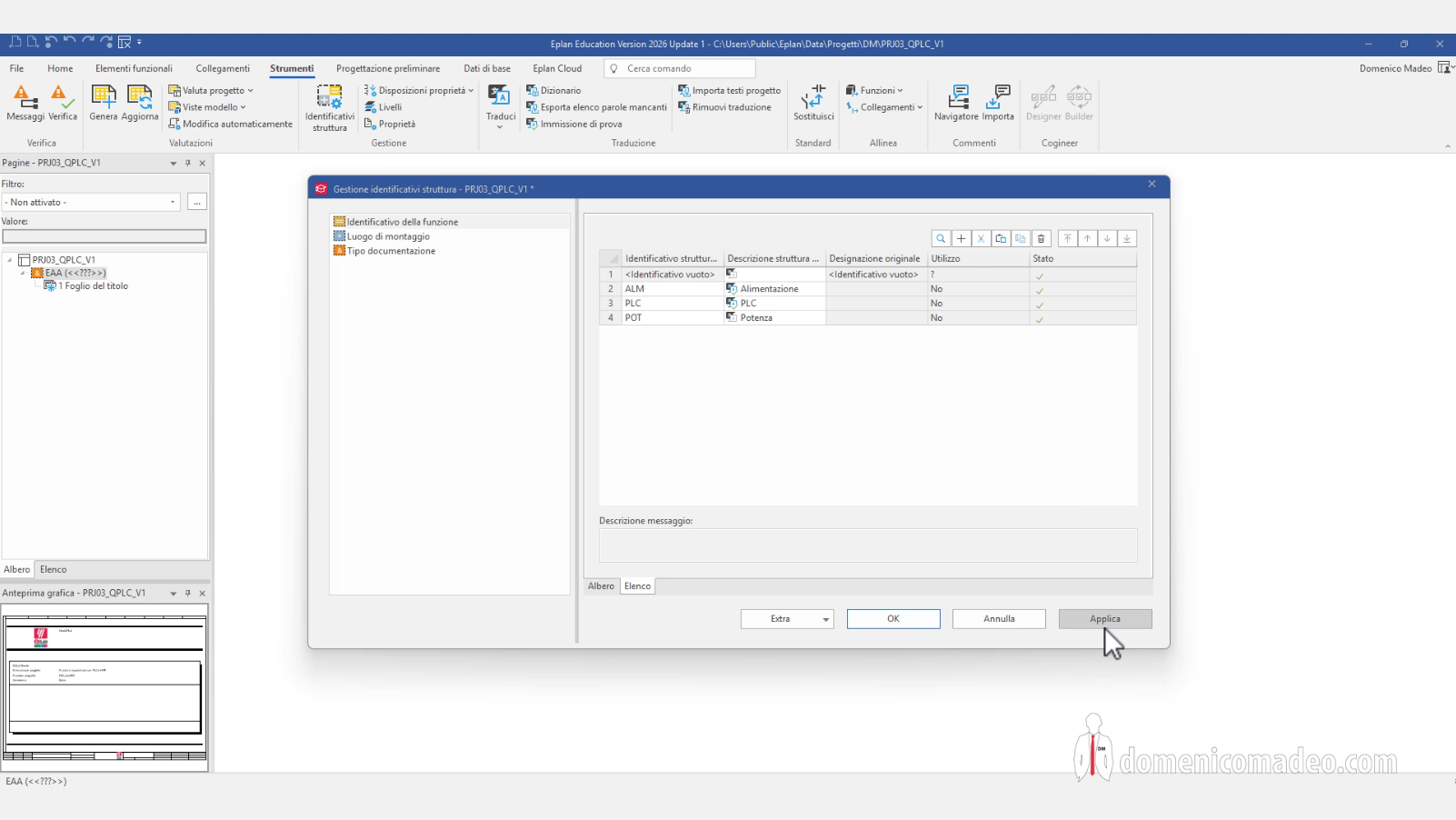This screenshot has height=820, width=1456.
Task: Select 'Luogo di montaggio' in the left list
Action: (x=388, y=236)
